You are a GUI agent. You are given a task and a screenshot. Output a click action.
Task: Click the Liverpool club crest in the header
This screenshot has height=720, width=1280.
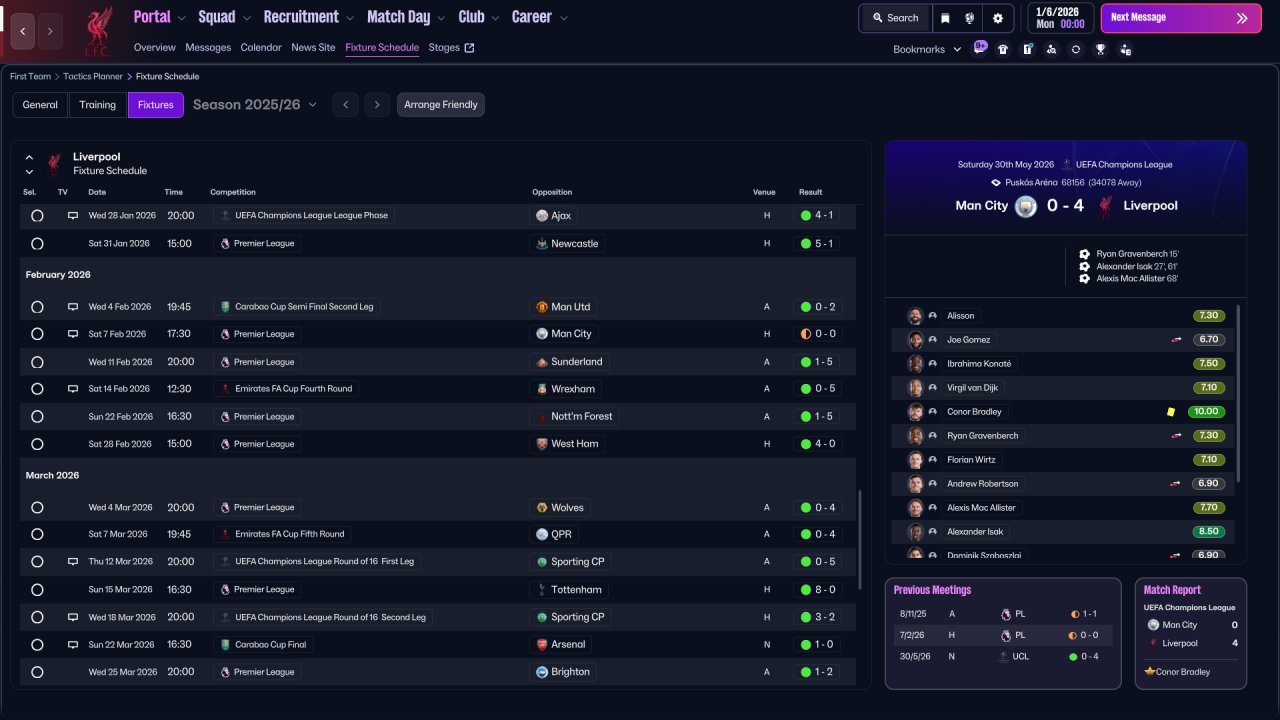click(x=97, y=31)
